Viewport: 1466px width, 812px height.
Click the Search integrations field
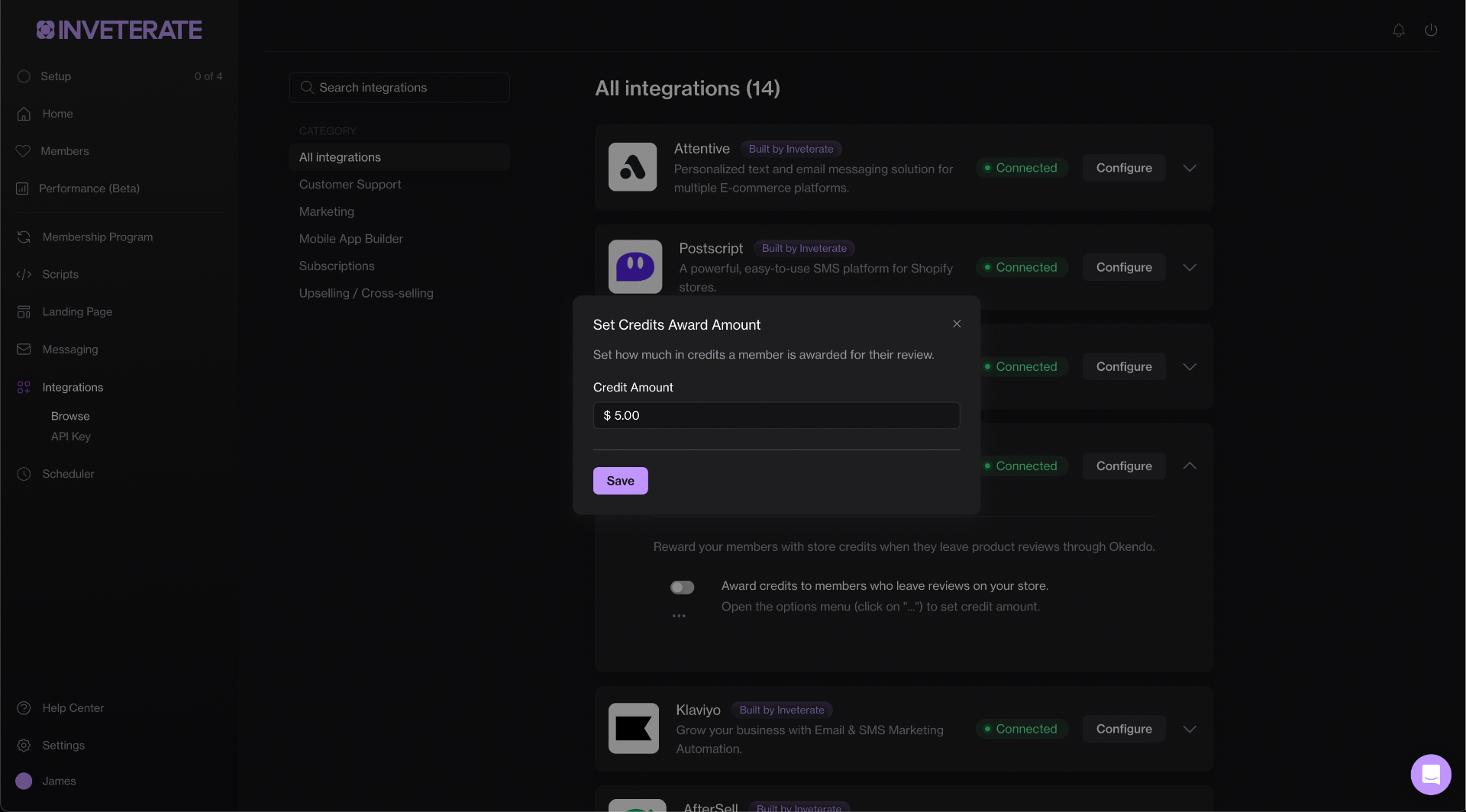[x=399, y=88]
